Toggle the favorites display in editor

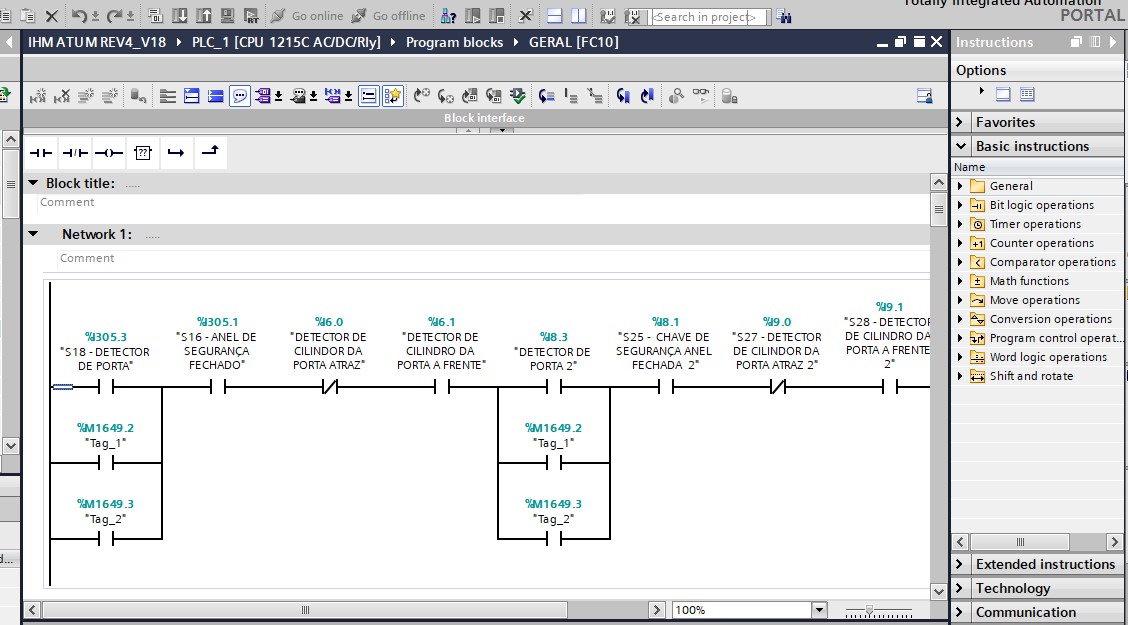[393, 96]
